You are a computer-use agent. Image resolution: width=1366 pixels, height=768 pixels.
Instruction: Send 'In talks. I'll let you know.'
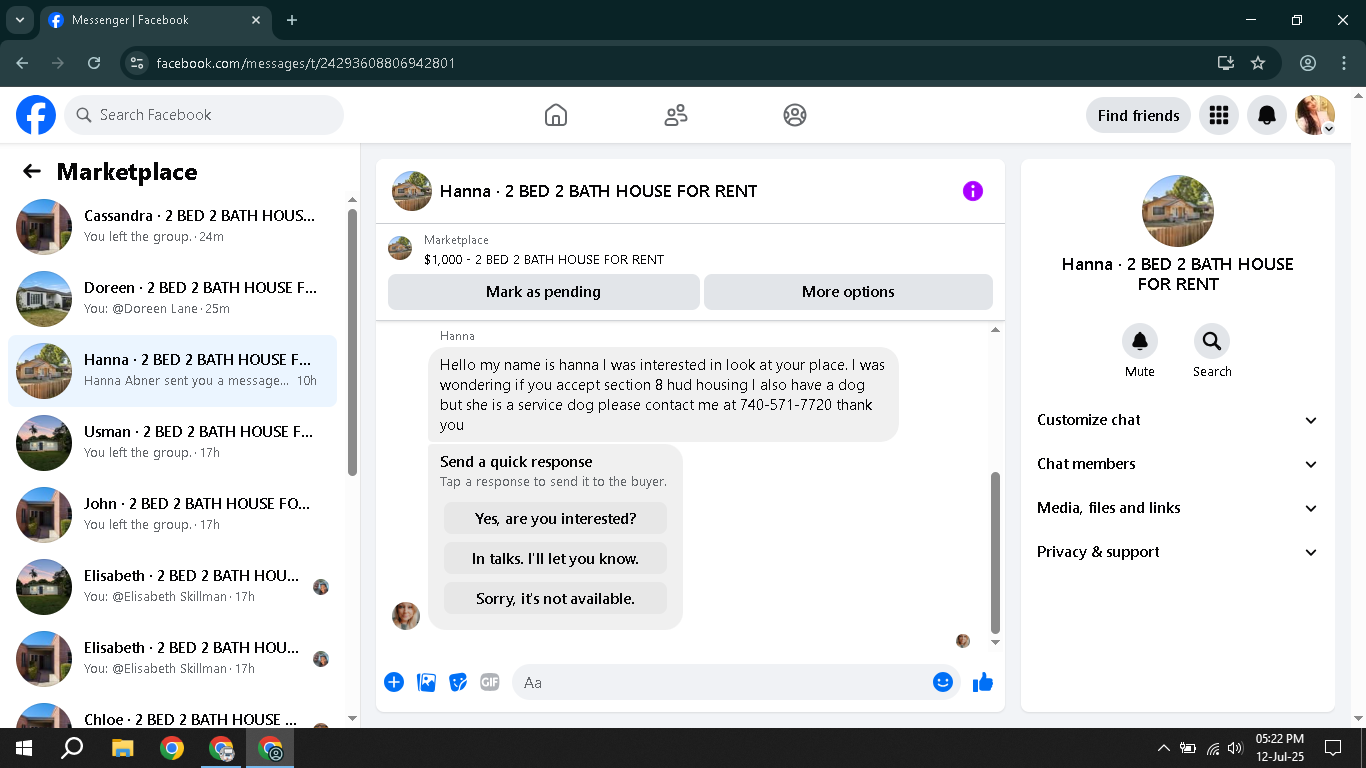pyautogui.click(x=555, y=559)
